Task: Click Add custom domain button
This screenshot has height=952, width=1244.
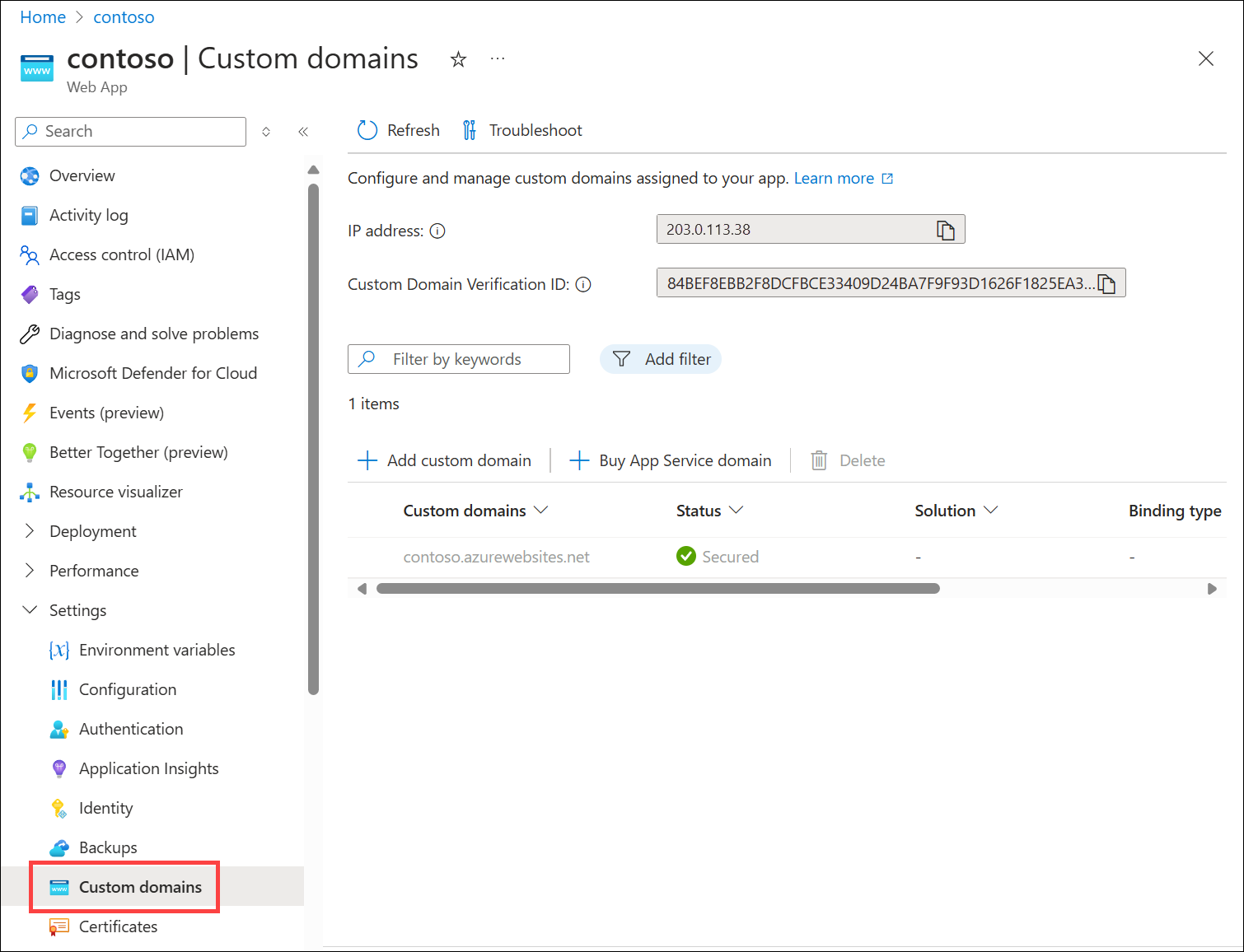Action: pyautogui.click(x=445, y=460)
